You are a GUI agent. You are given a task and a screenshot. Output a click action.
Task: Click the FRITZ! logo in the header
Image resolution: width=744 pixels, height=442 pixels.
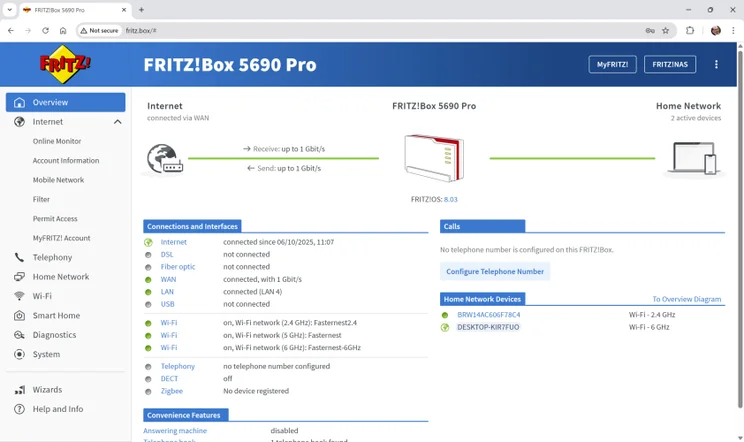point(65,65)
